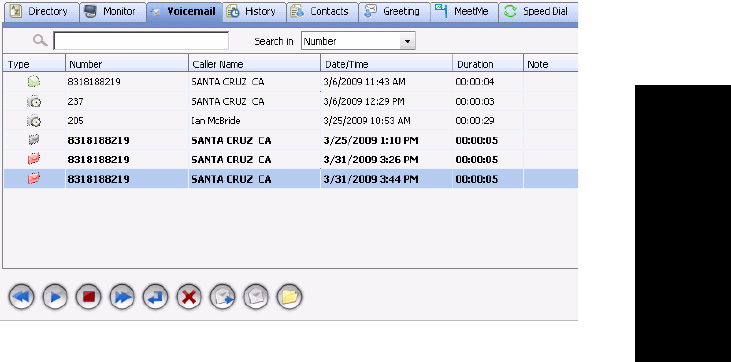Click date 3/6/2009 12:29 PM
The height and width of the screenshot is (362, 731).
tap(364, 101)
